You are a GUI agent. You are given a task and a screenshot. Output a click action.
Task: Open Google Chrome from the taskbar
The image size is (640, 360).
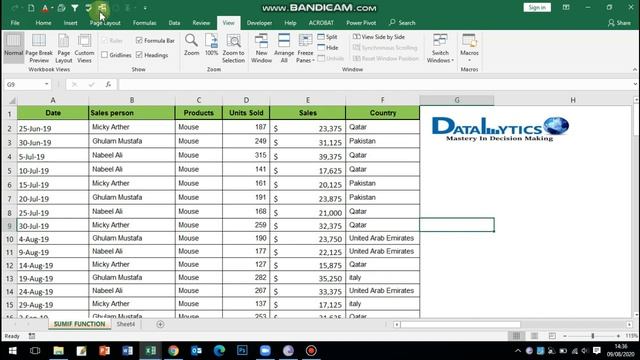pyautogui.click(x=173, y=351)
